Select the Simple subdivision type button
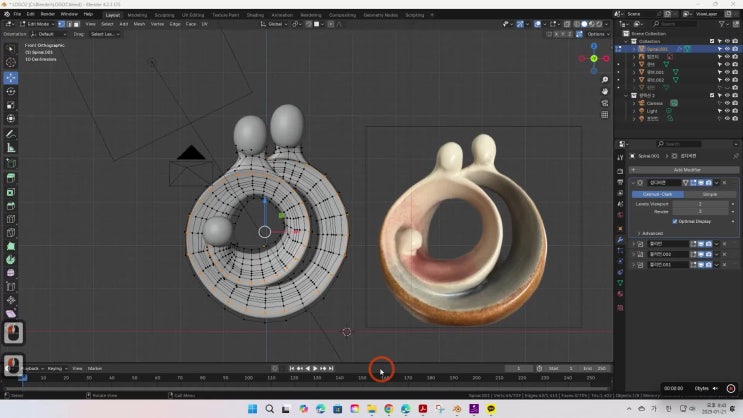The height and width of the screenshot is (418, 743). point(708,194)
